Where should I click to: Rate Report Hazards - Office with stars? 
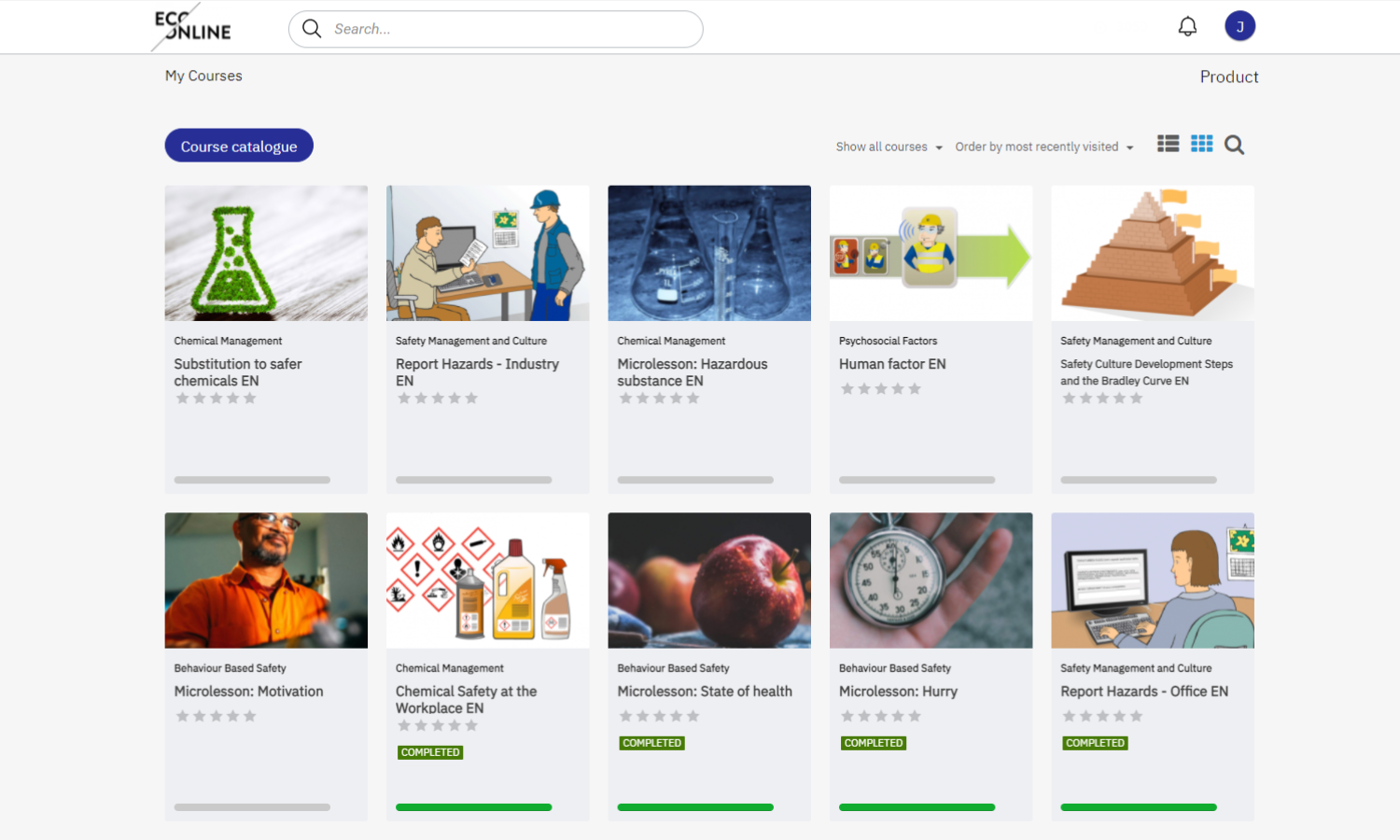tap(1102, 717)
